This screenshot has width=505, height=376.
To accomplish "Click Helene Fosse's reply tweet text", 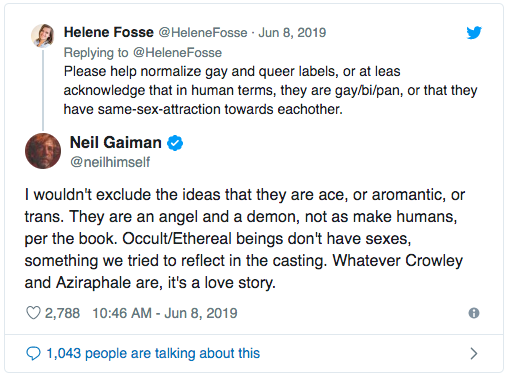I will pos(270,90).
